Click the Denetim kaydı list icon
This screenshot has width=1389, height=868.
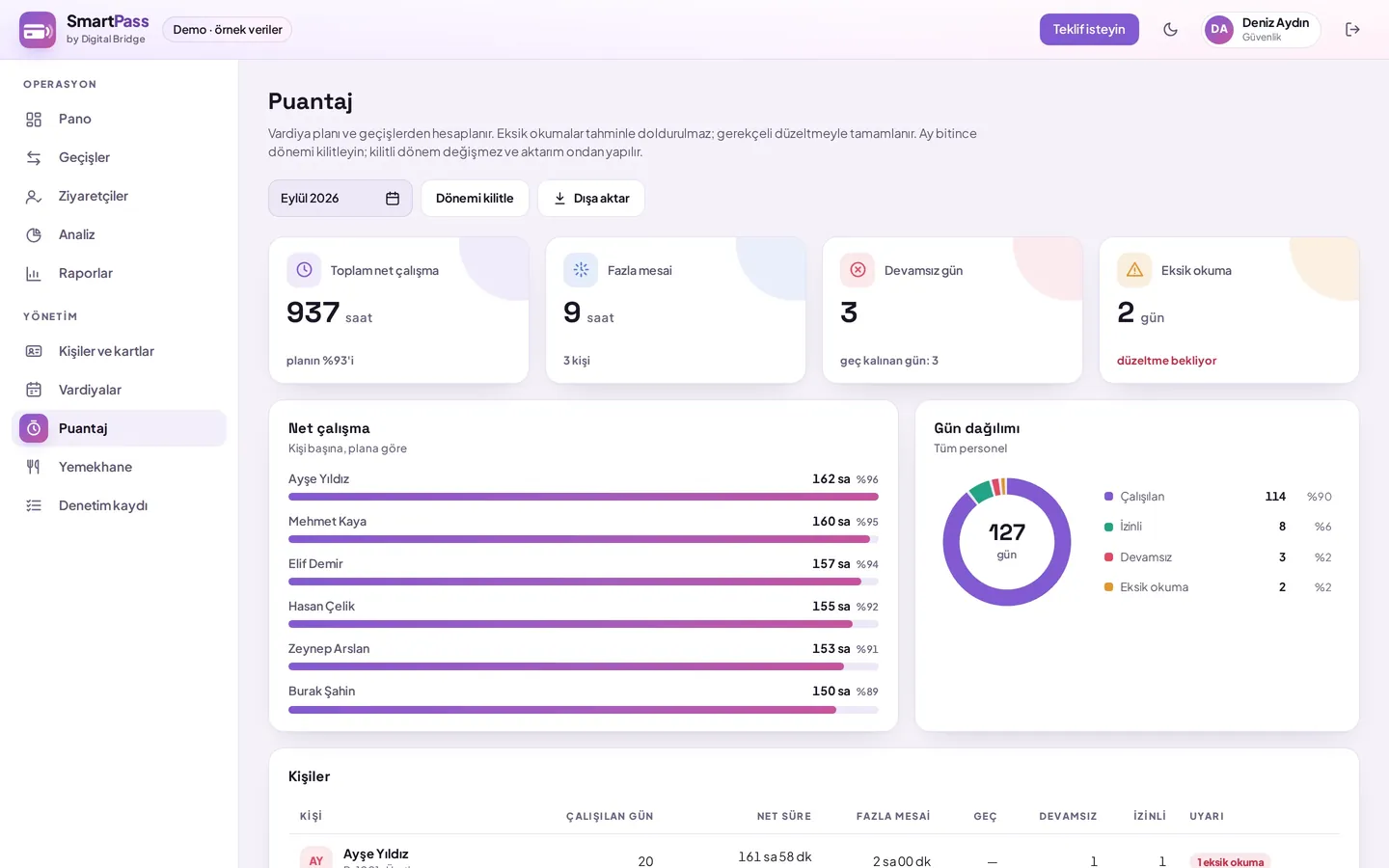(34, 505)
